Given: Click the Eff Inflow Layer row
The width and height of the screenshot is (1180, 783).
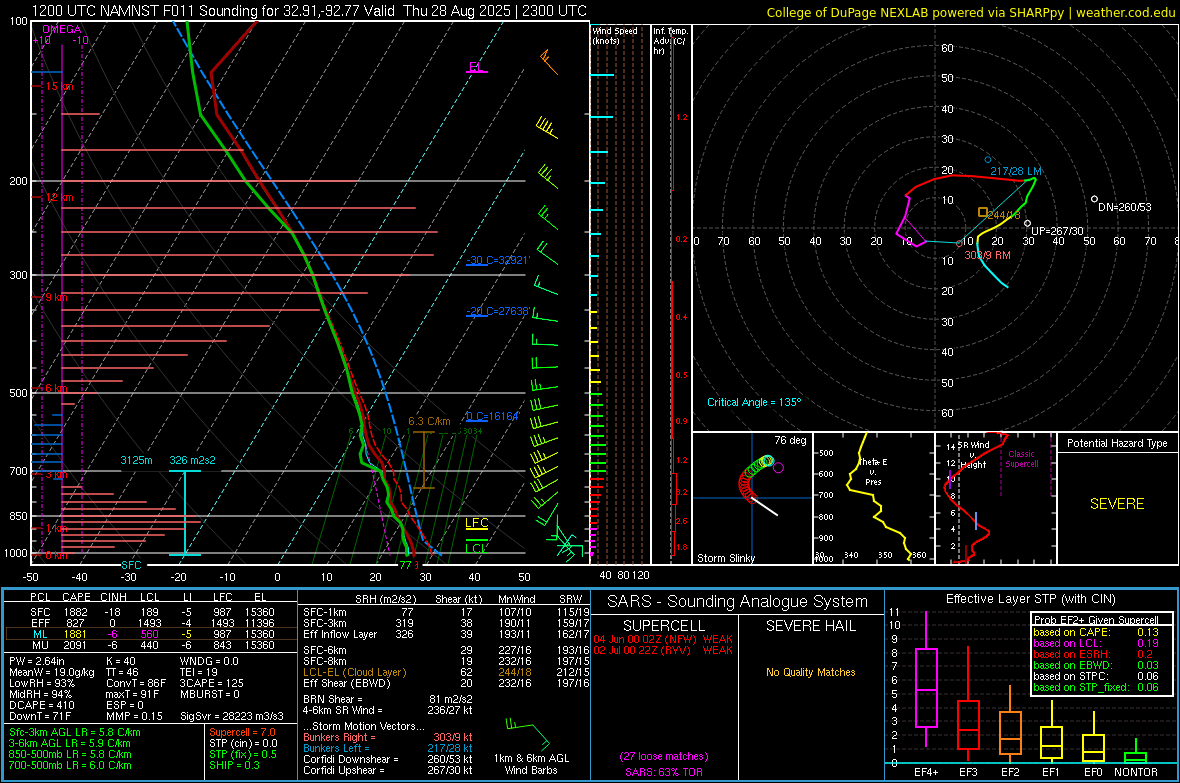Looking at the screenshot, I should [446, 634].
